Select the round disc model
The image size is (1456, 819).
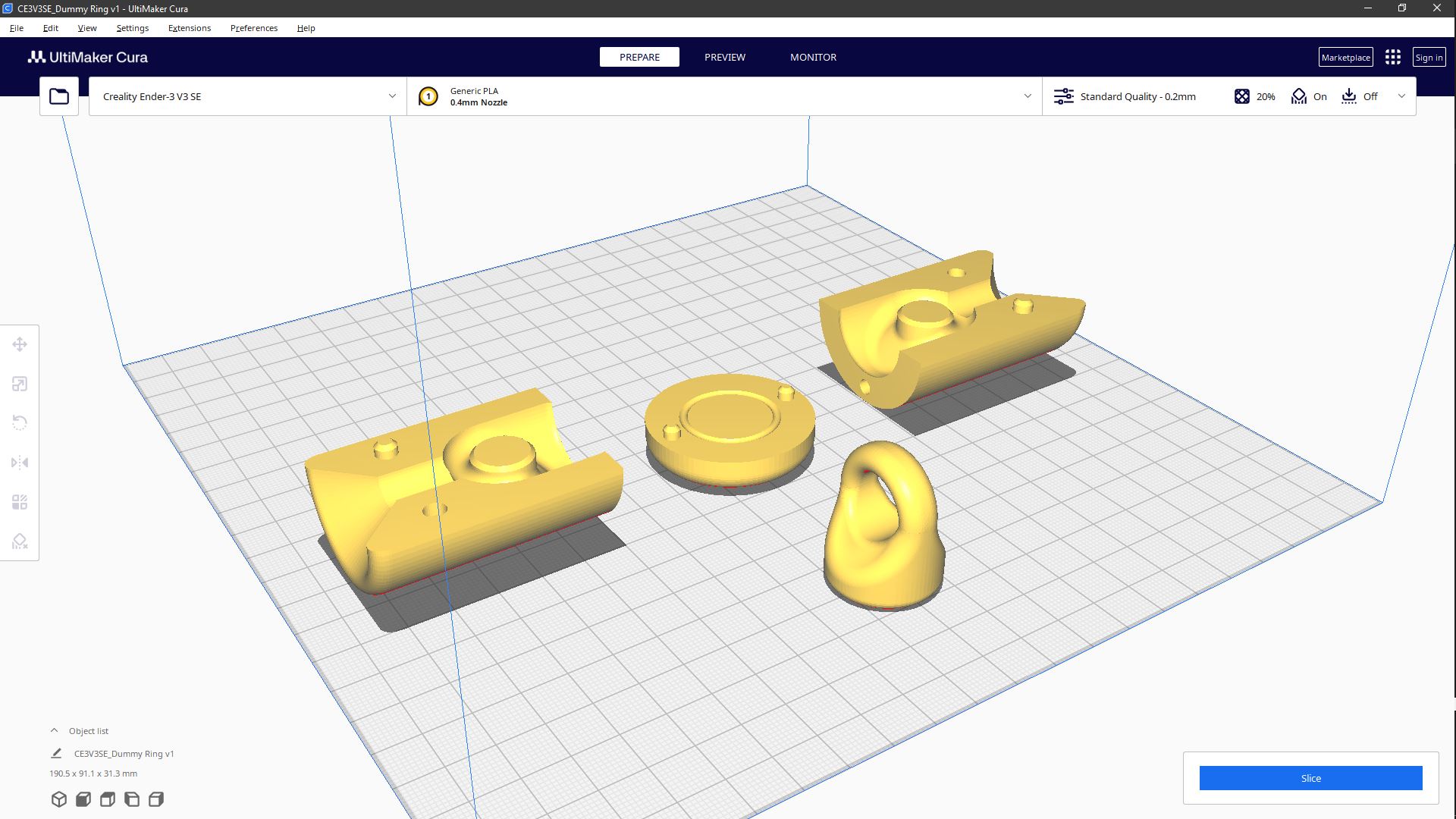(730, 429)
